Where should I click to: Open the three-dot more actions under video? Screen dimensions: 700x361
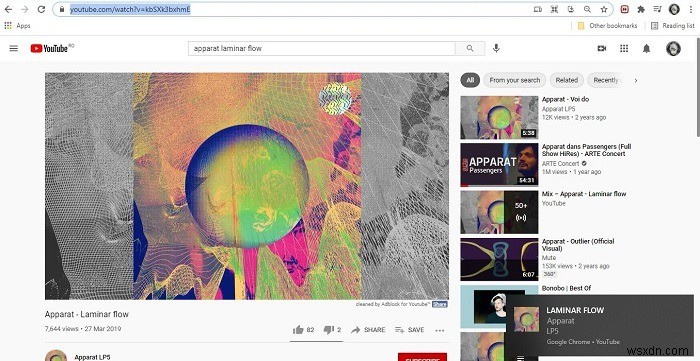tap(440, 330)
